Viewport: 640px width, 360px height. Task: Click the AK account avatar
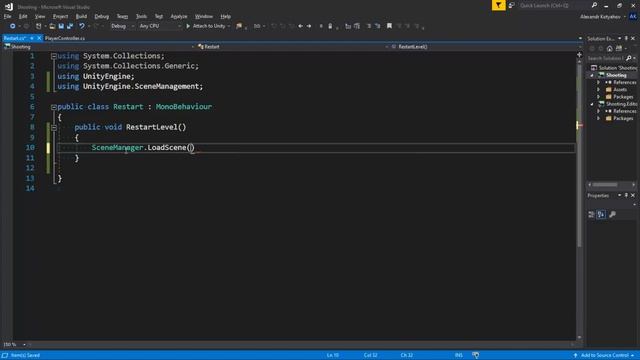tap(633, 16)
